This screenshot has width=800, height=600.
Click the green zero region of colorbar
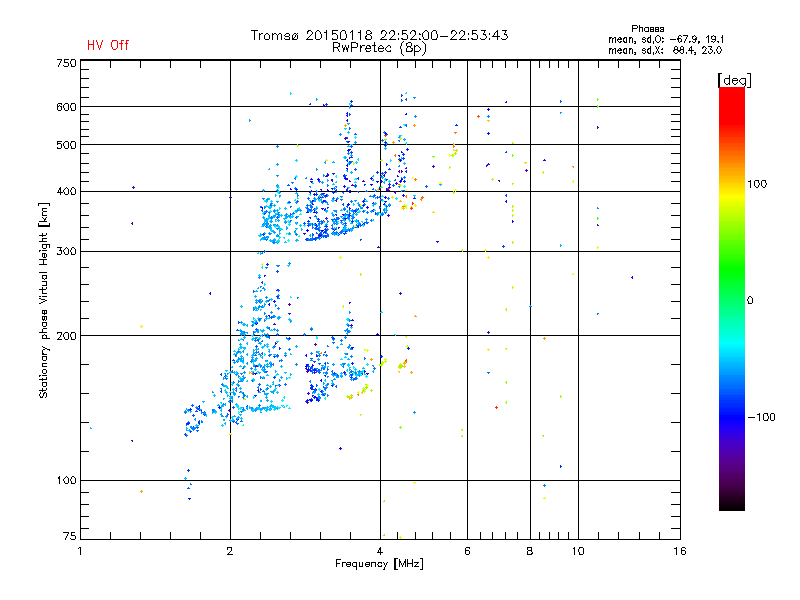pyautogui.click(x=732, y=299)
